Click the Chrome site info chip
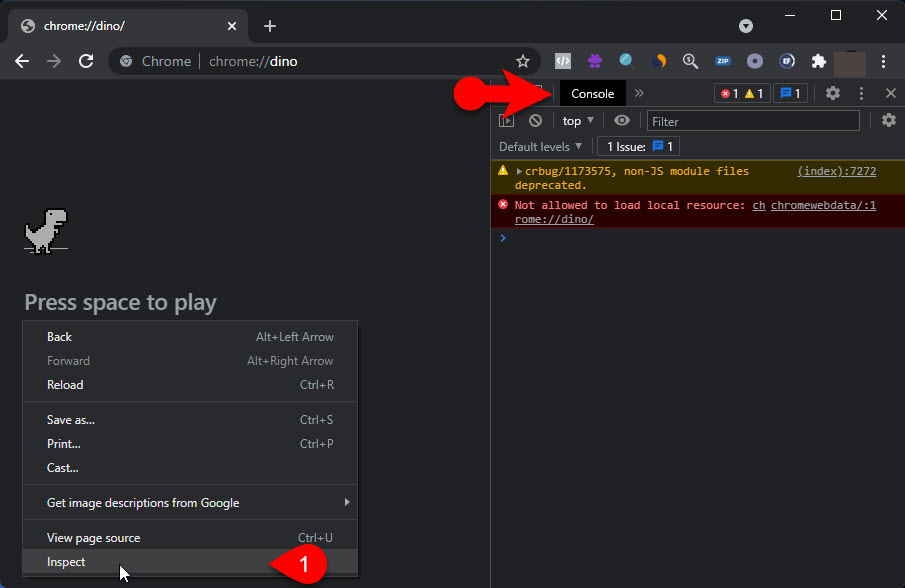Screen dimensions: 905x588 click(x=156, y=61)
